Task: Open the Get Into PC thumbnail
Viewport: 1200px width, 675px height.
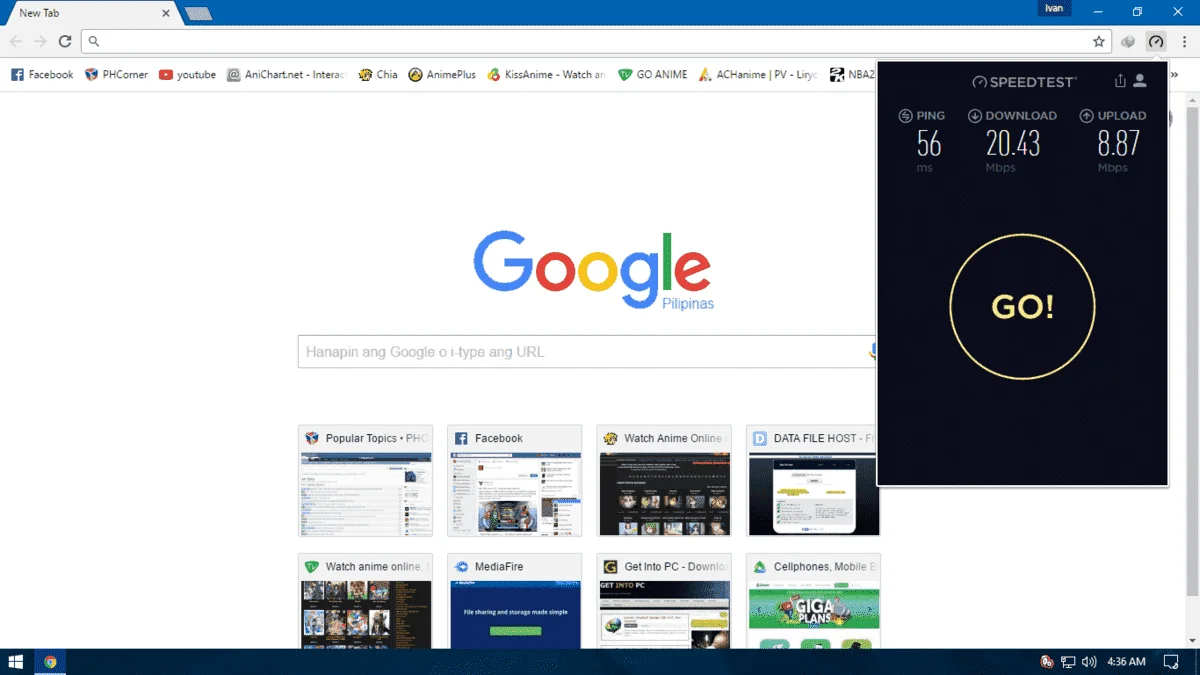Action: [x=664, y=601]
